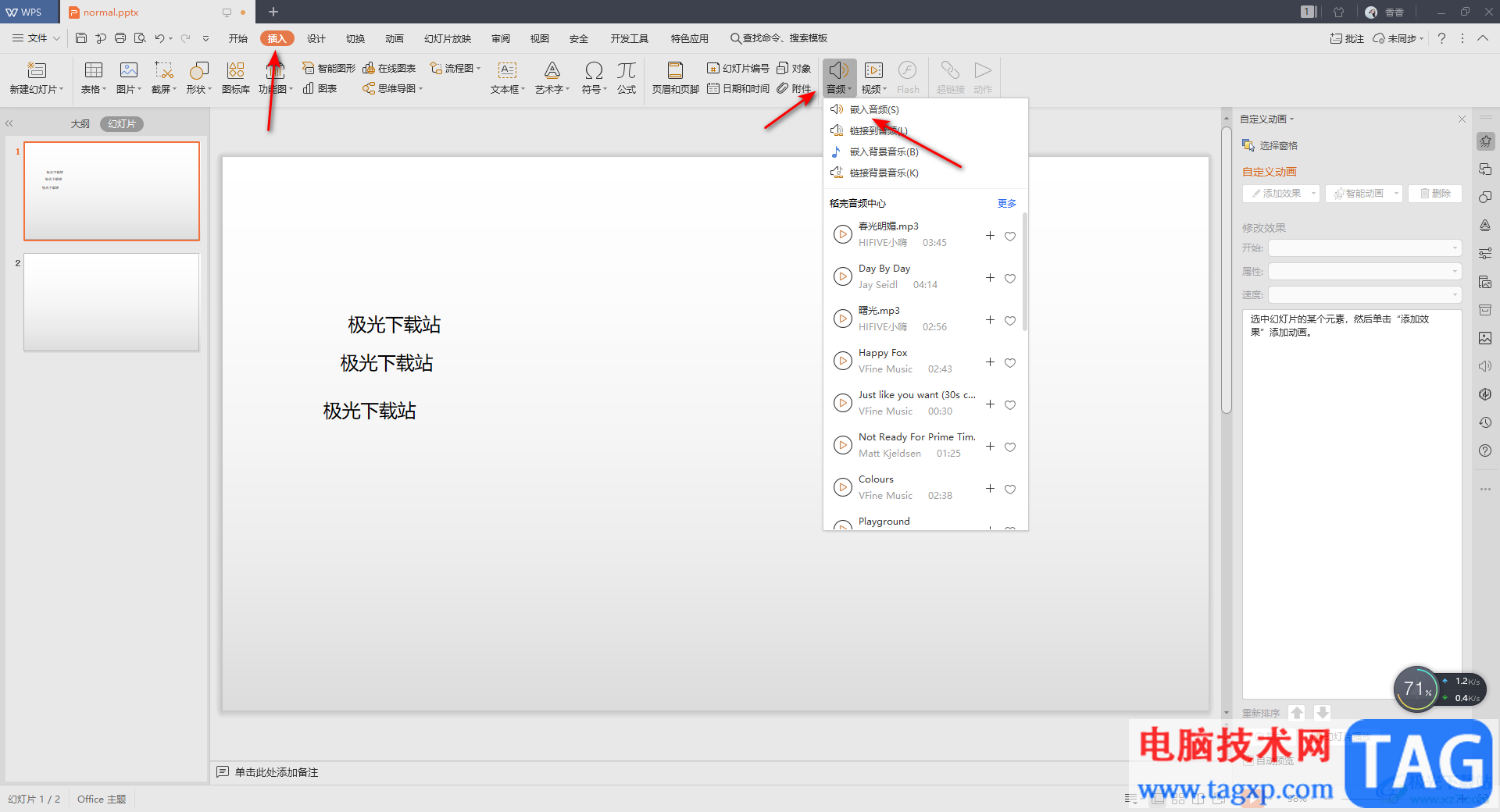Play the 春光明媚.mp3 track

(x=842, y=234)
